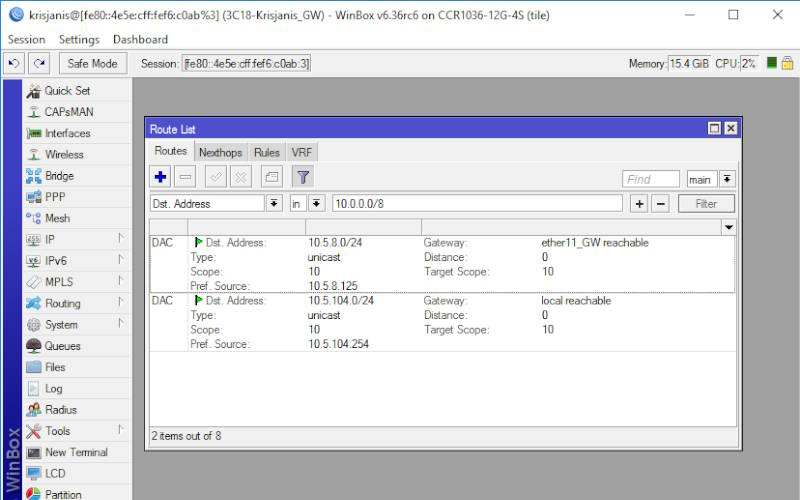Click the padlock icon in top bar
This screenshot has width=800, height=500.
(787, 63)
